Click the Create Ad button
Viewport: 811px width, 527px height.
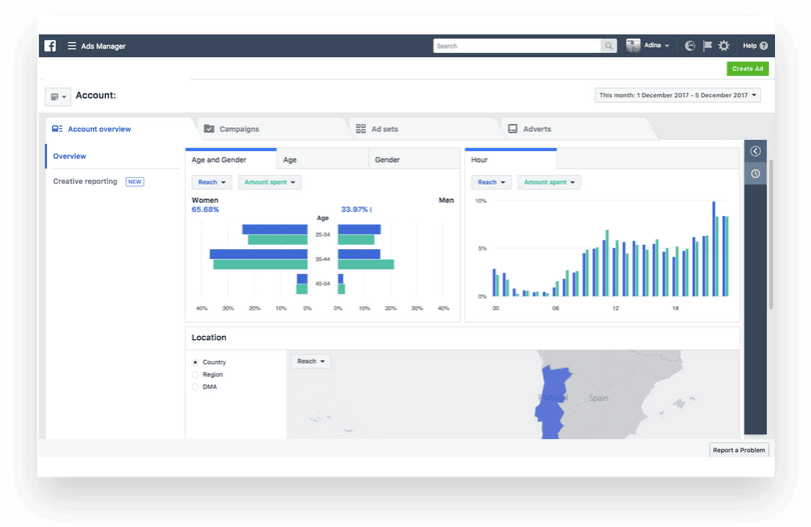point(747,68)
